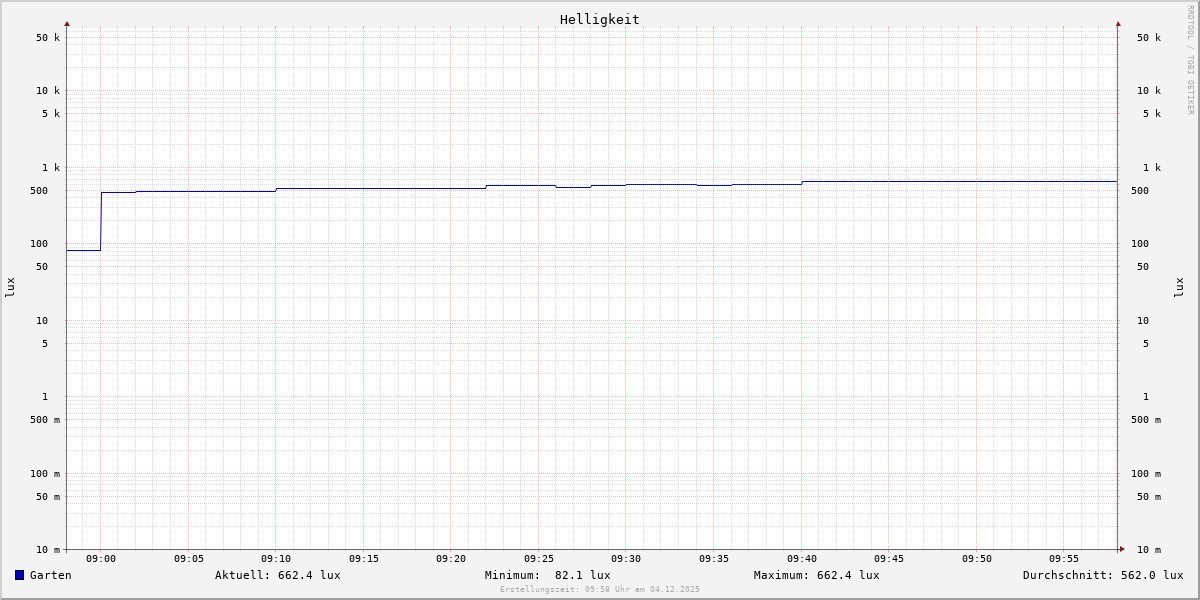Click the 10 m label on right axis
1200x600 pixels.
(1148, 550)
